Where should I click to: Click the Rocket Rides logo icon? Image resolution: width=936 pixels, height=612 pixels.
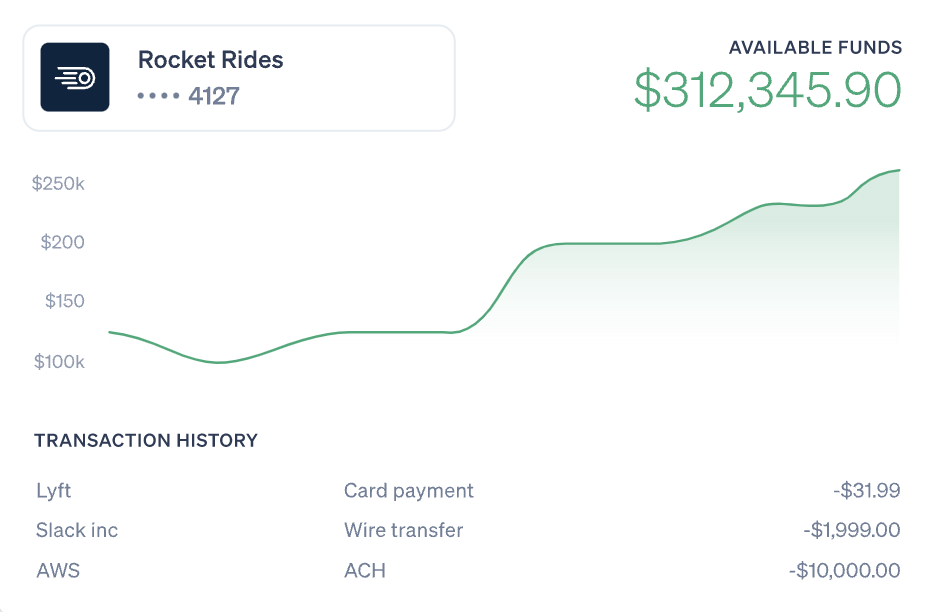tap(75, 77)
